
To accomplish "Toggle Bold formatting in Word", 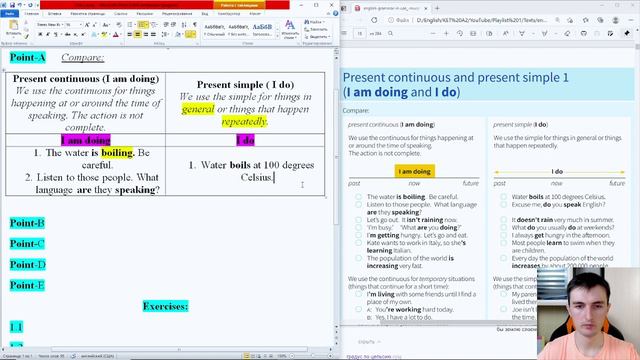I will coord(40,35).
